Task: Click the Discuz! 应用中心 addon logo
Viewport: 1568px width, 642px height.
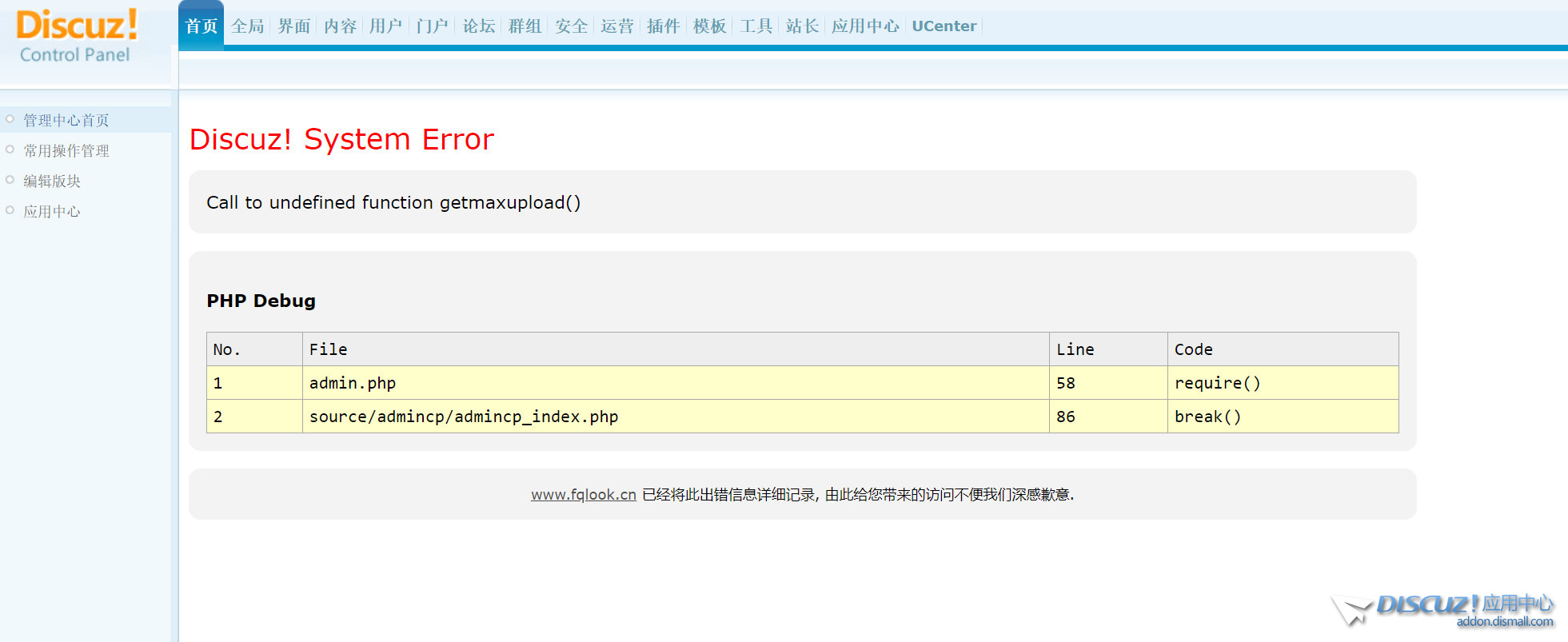Action: (1443, 612)
